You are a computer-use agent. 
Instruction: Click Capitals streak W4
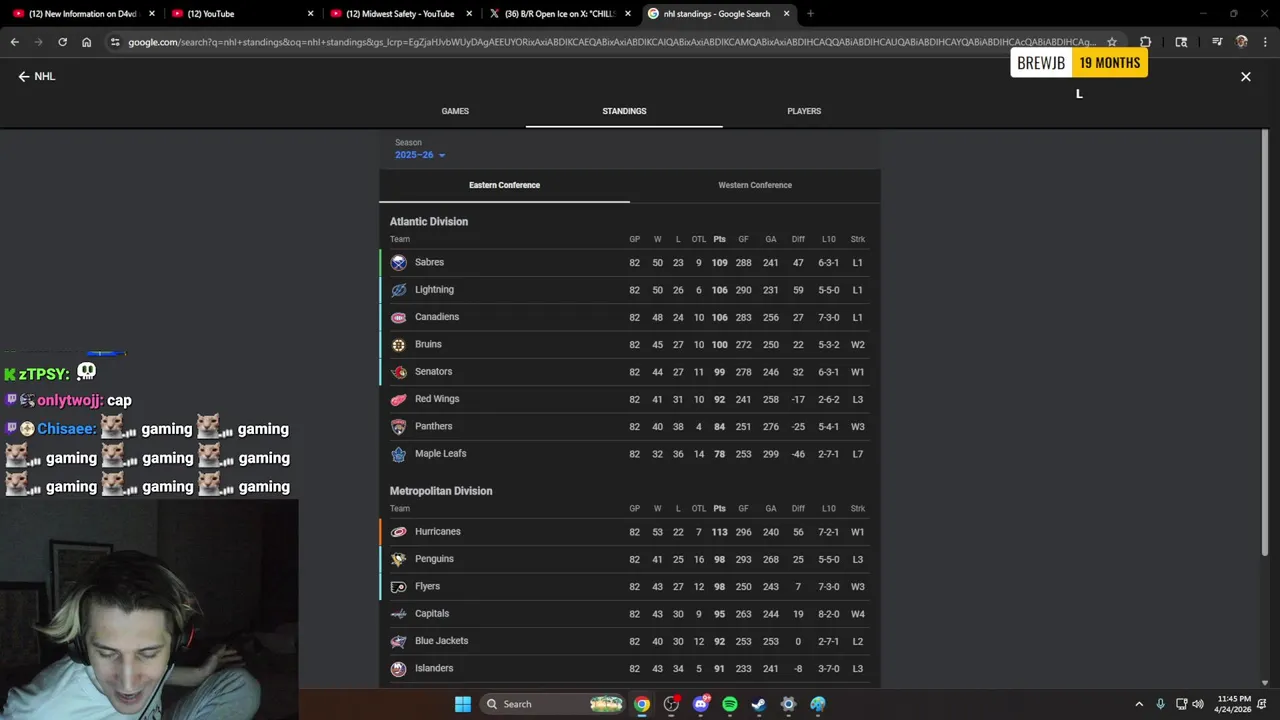[x=858, y=614]
